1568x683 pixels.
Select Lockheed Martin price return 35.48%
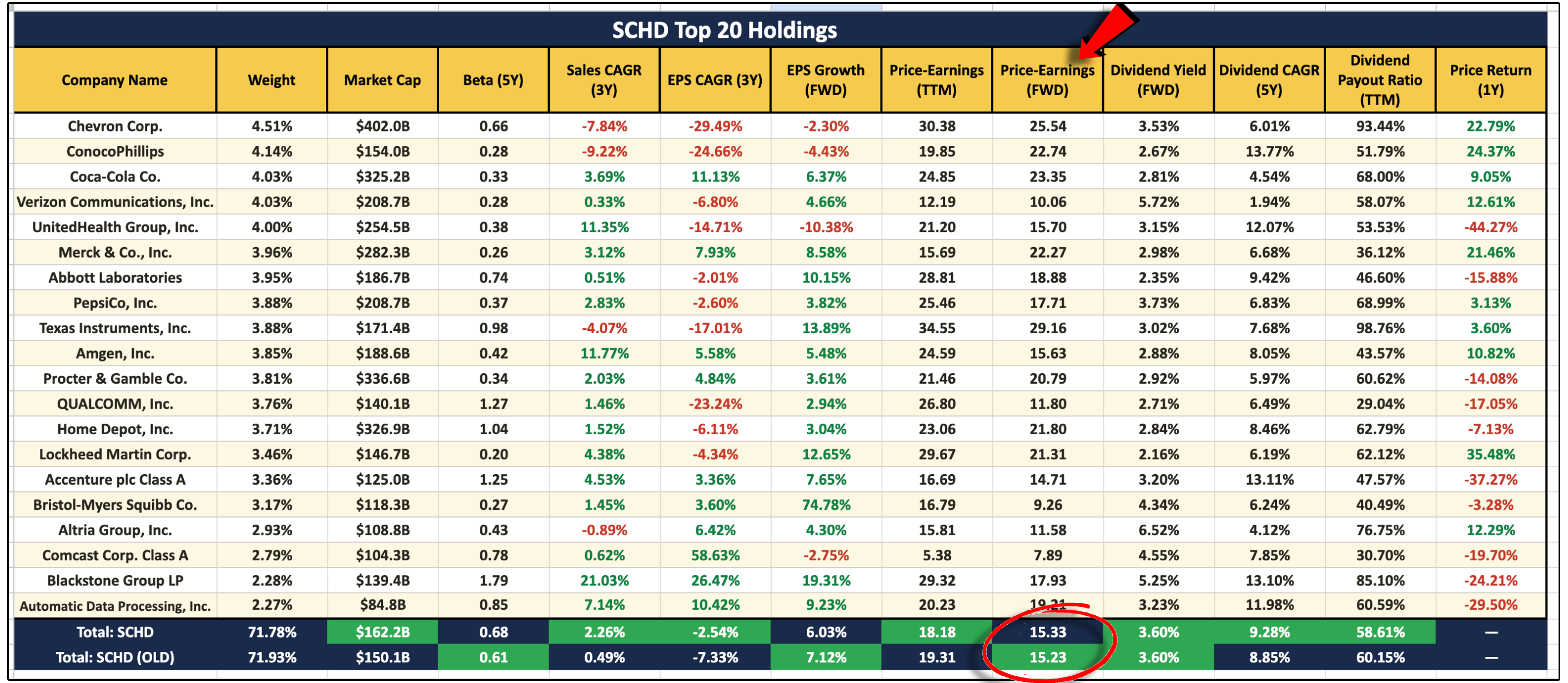(1490, 454)
